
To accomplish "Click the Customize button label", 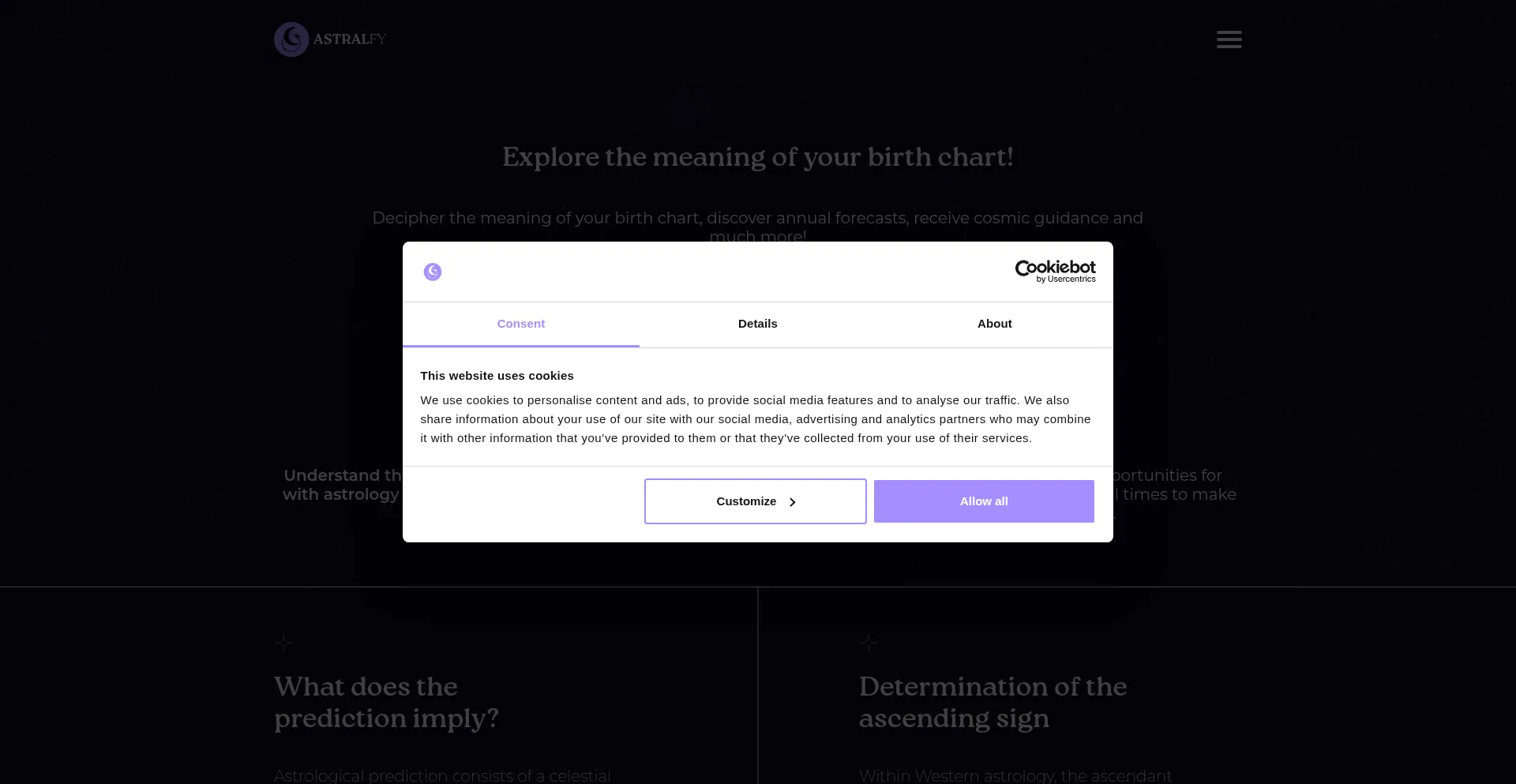I will click(x=746, y=501).
